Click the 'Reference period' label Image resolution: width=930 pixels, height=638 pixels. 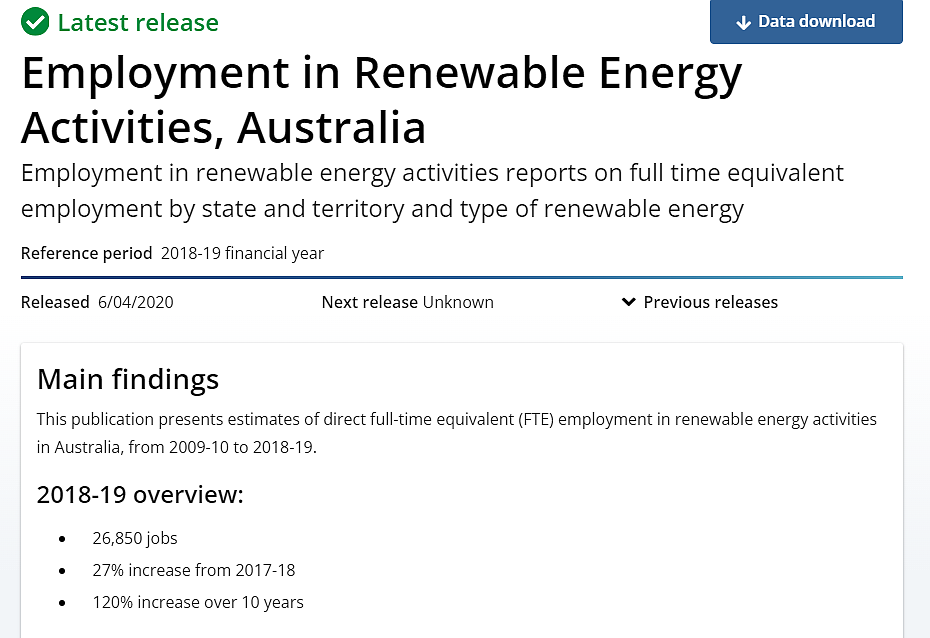[x=87, y=253]
